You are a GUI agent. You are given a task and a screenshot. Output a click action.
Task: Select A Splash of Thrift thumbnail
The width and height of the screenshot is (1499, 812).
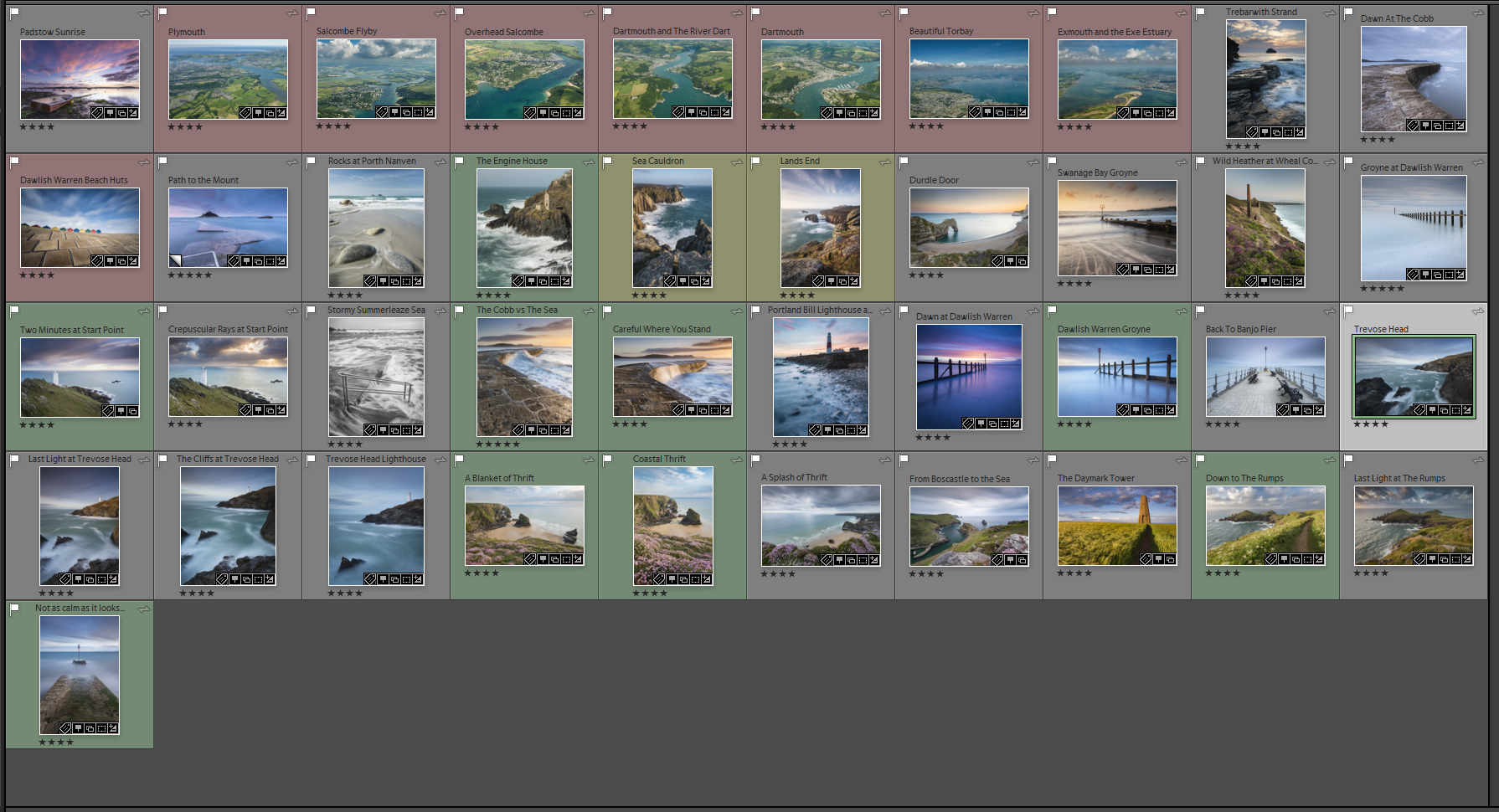pos(821,526)
